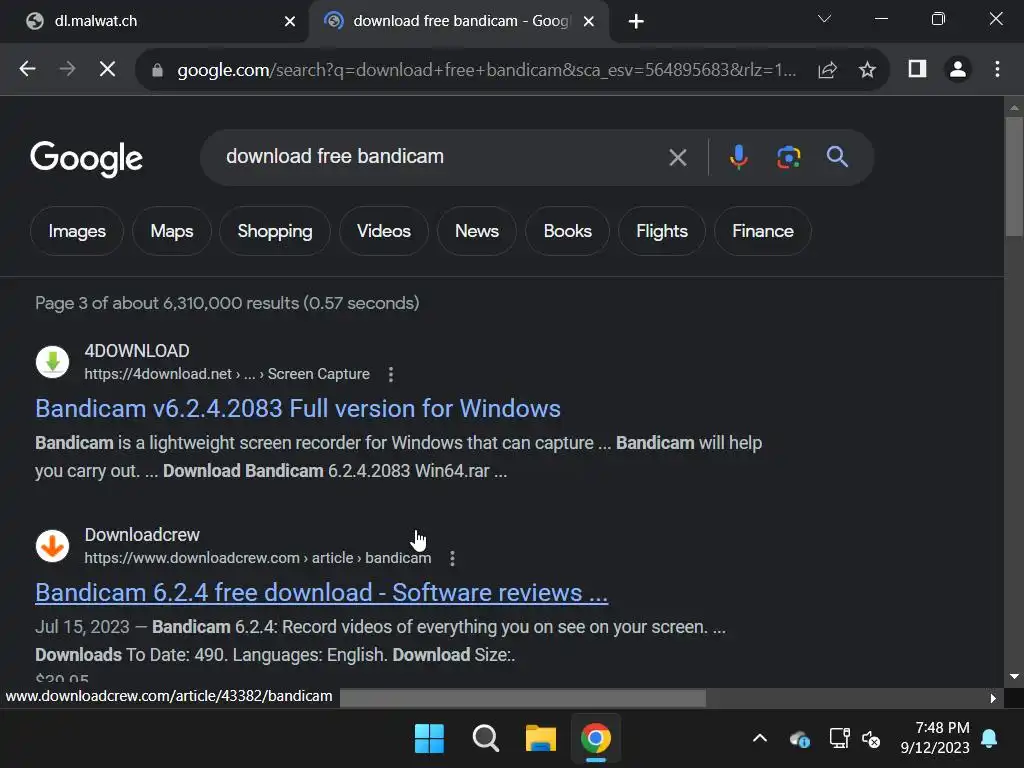The width and height of the screenshot is (1024, 768).
Task: Click Chrome icon in taskbar
Action: [x=596, y=739]
